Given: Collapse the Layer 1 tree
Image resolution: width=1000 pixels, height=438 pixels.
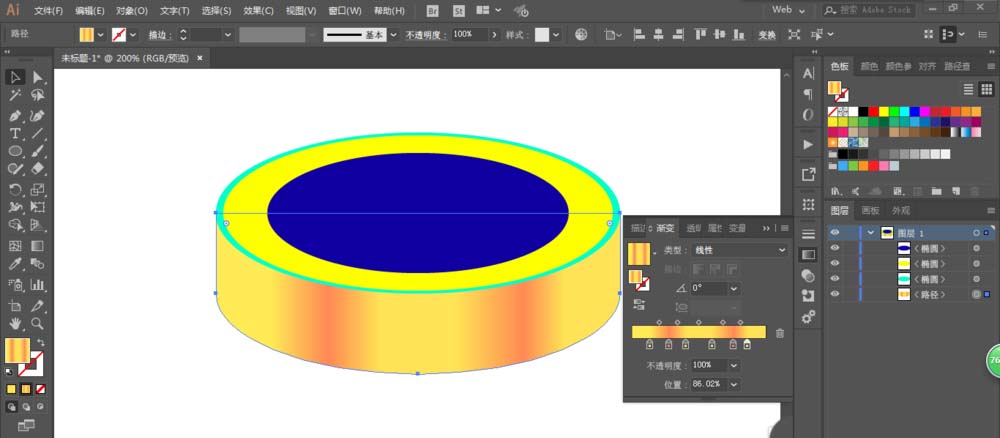Looking at the screenshot, I should tap(870, 233).
